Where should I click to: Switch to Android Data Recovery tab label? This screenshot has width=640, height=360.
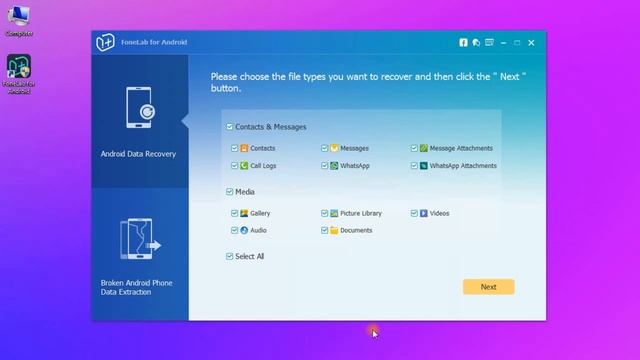click(x=138, y=154)
